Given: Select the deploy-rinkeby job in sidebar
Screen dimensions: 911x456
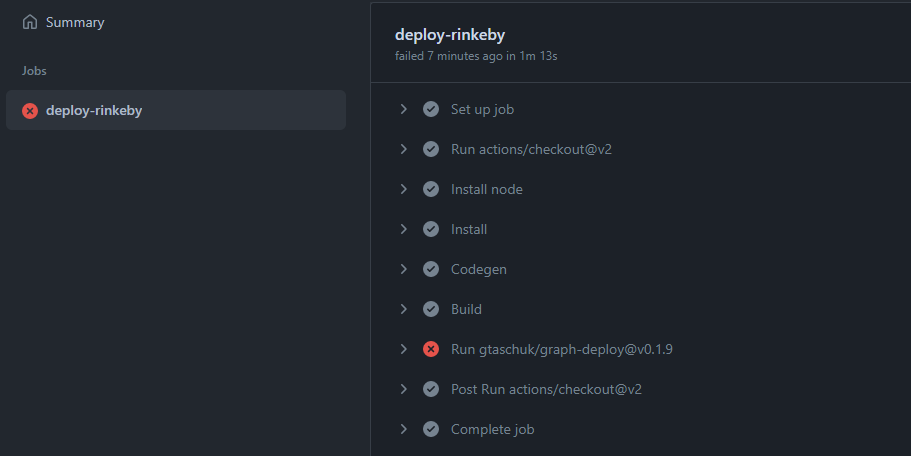Looking at the screenshot, I should pyautogui.click(x=176, y=110).
